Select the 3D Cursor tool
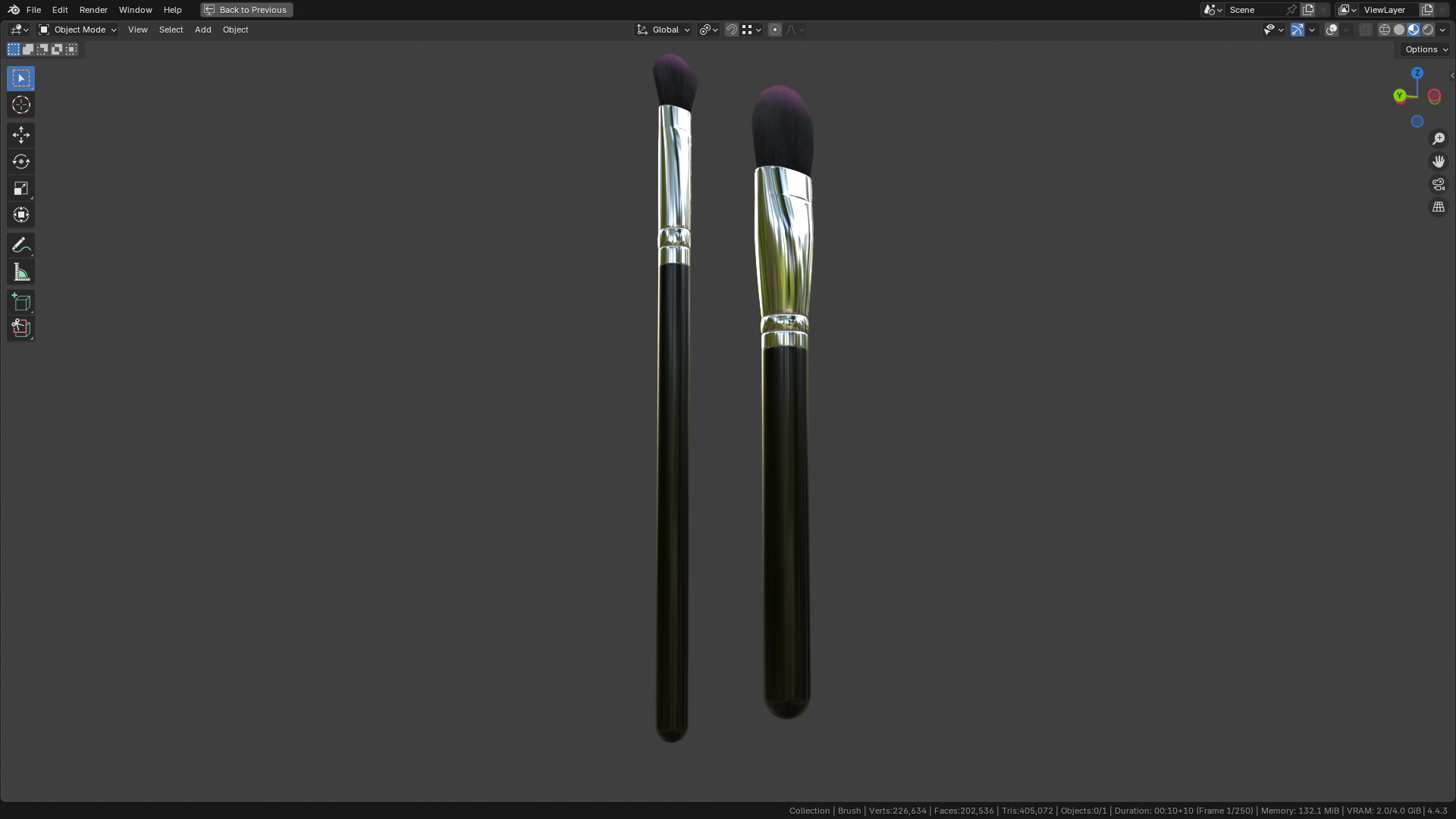The image size is (1456, 819). click(x=20, y=105)
